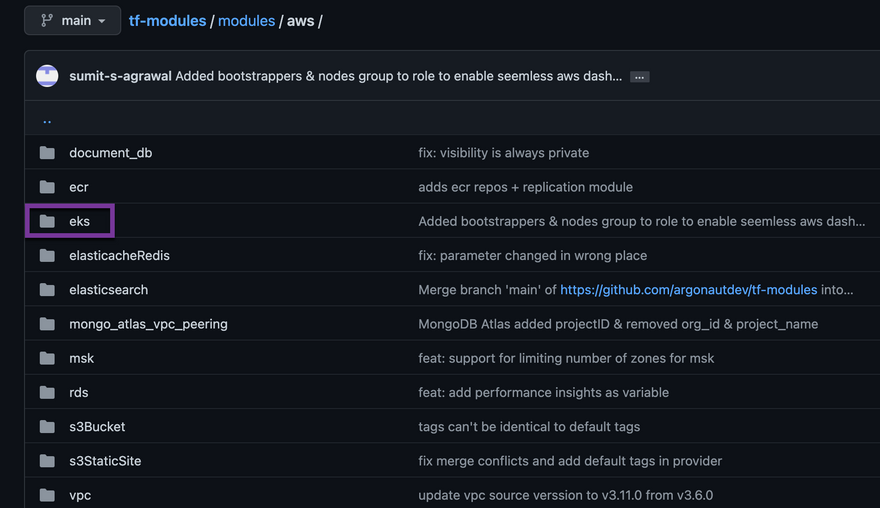Open tf-modules repository root breadcrumb
Viewport: 880px width, 508px height.
tap(167, 21)
